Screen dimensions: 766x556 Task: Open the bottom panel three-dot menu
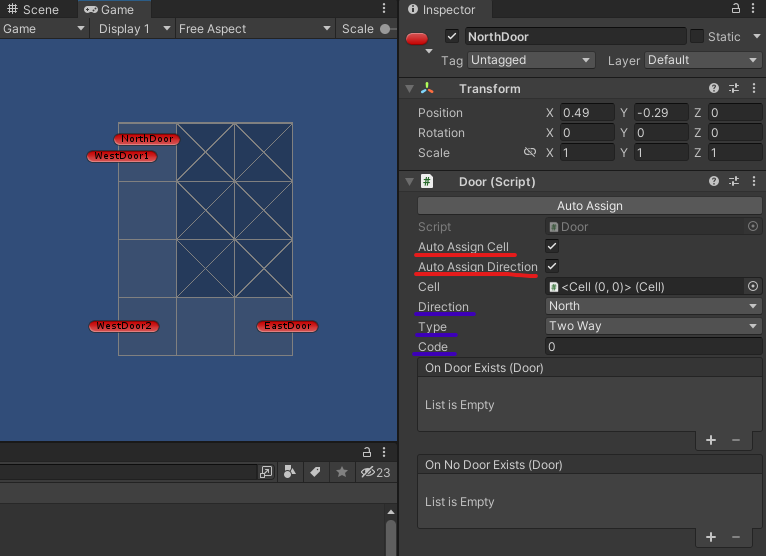tap(384, 452)
